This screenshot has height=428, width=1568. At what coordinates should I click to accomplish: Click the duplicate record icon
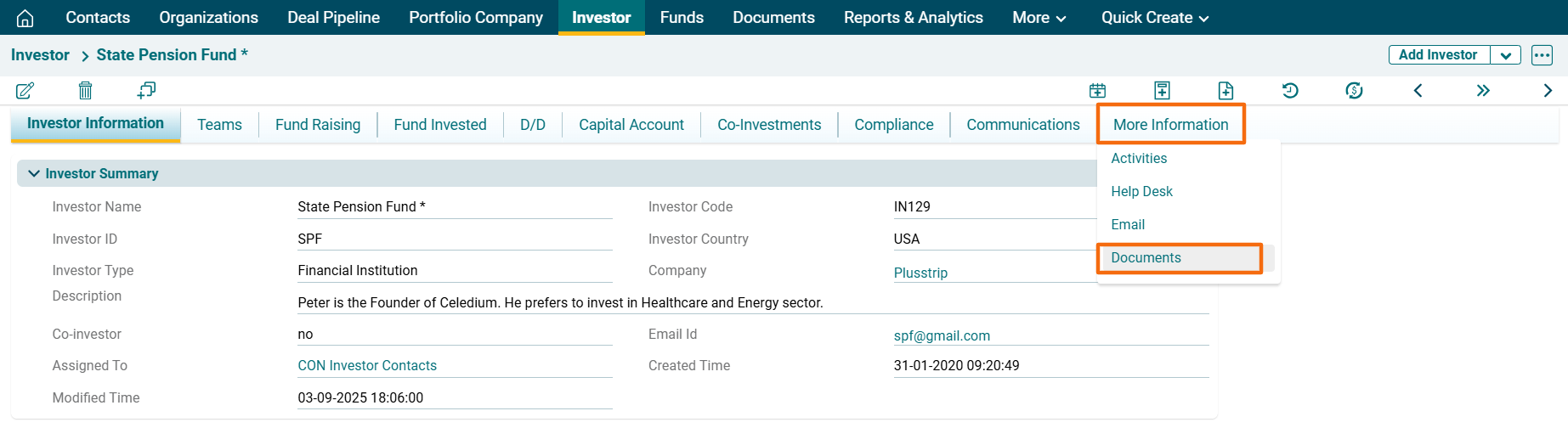click(146, 90)
